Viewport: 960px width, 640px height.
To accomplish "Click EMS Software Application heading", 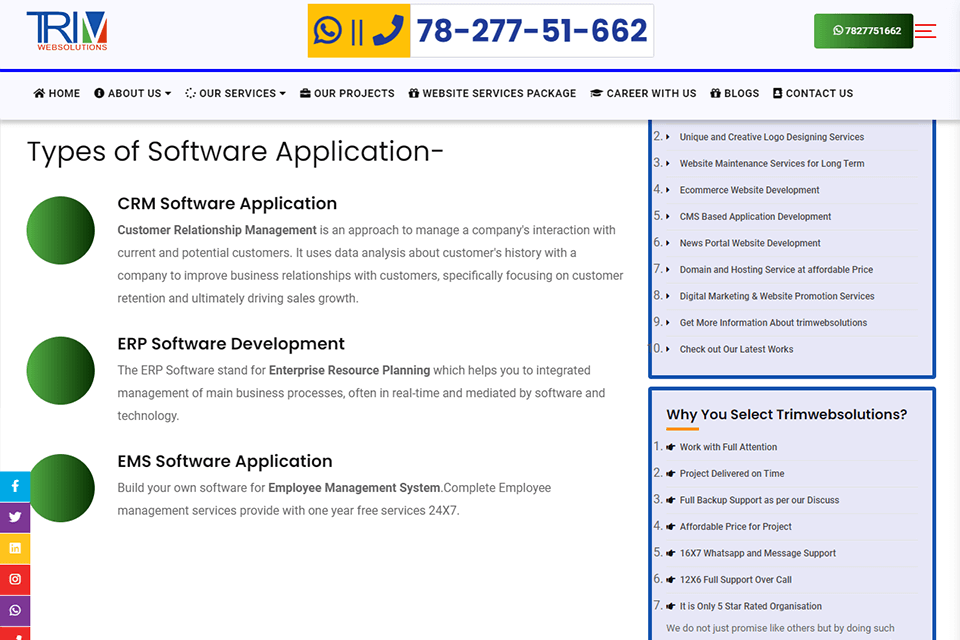I will point(225,461).
